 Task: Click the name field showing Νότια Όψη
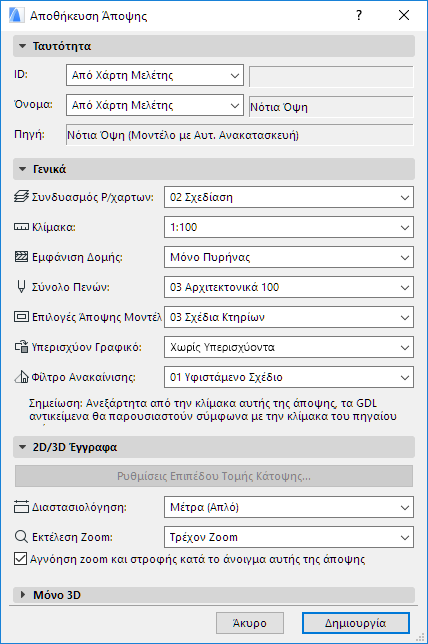[x=331, y=107]
